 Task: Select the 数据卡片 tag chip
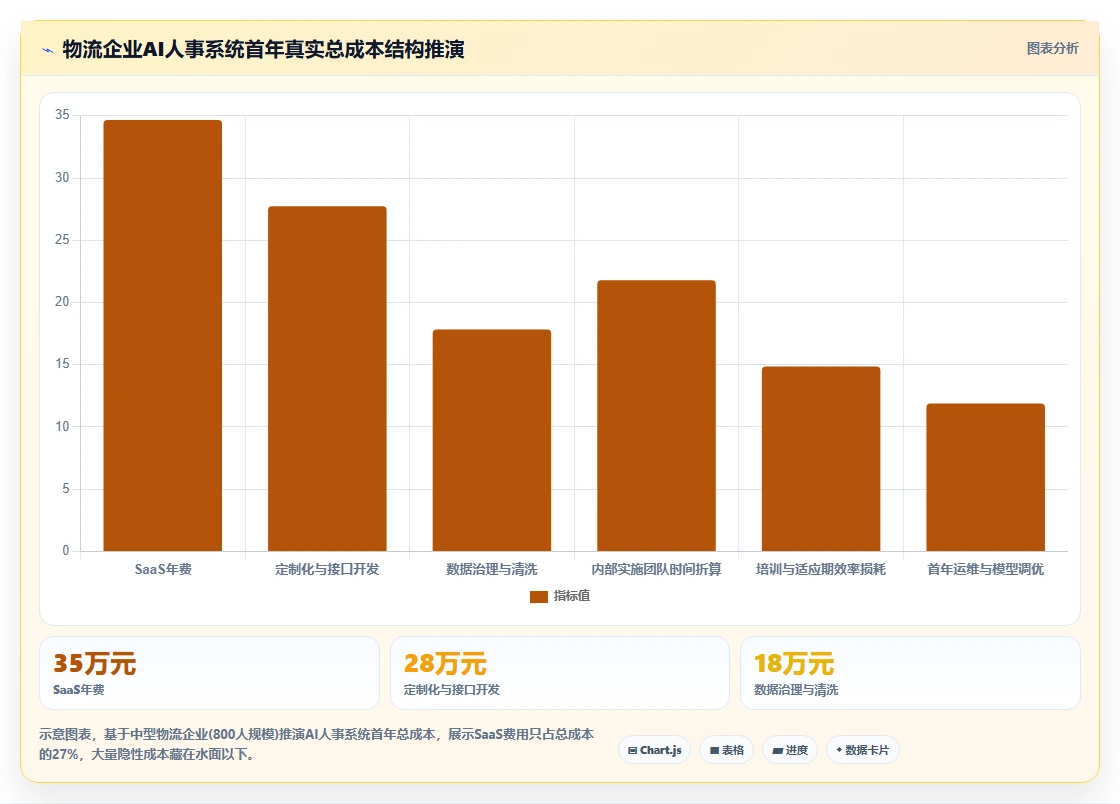pos(862,750)
